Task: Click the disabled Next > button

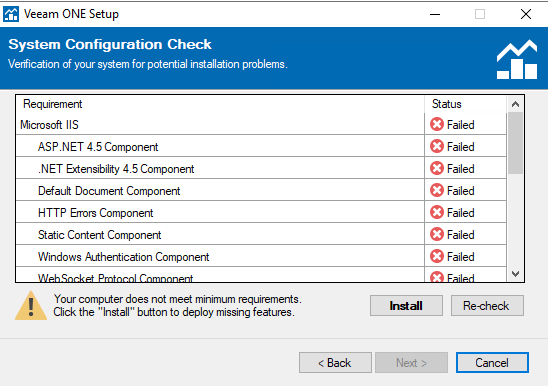Action: click(411, 363)
